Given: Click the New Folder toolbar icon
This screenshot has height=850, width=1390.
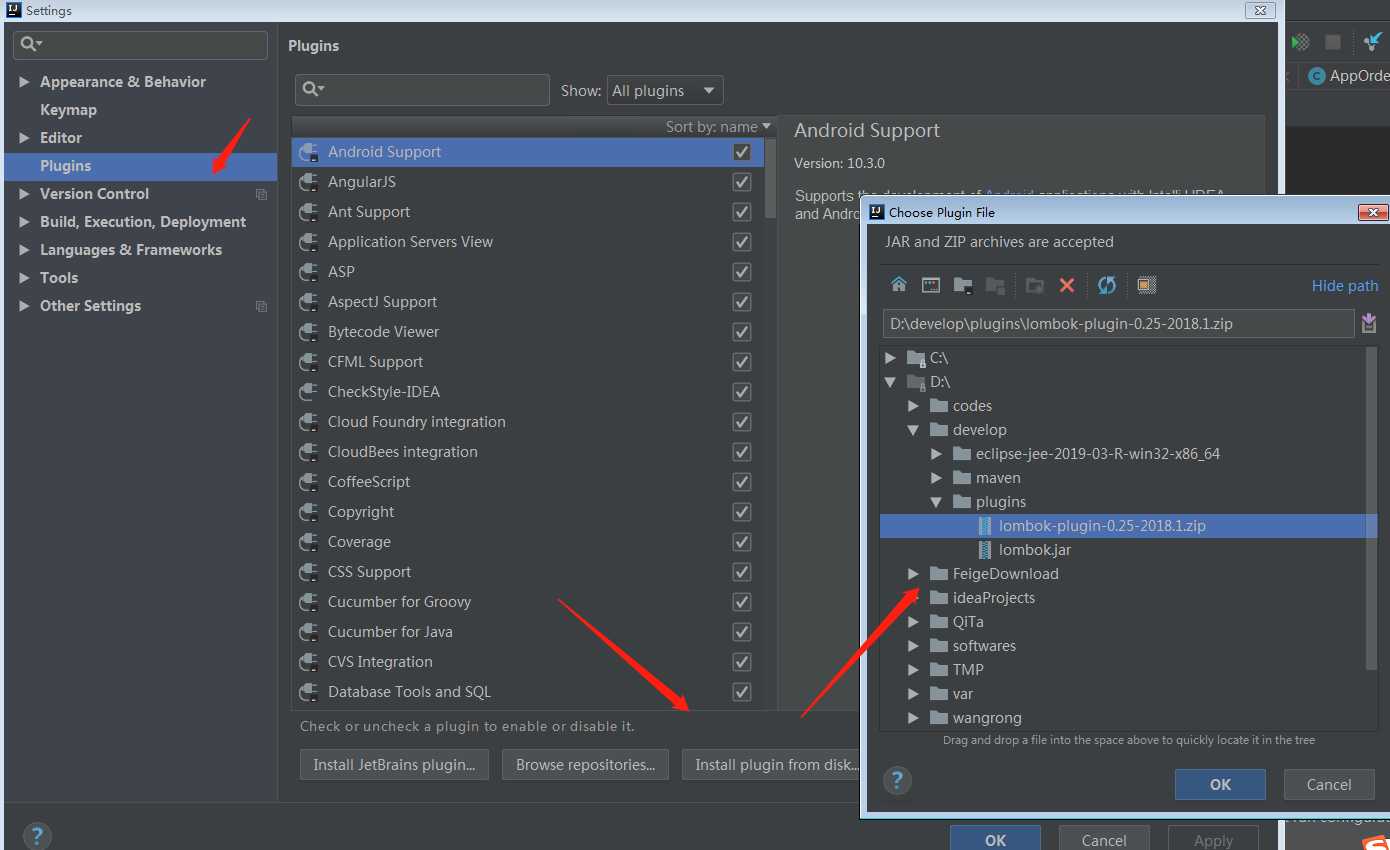Looking at the screenshot, I should [1035, 285].
